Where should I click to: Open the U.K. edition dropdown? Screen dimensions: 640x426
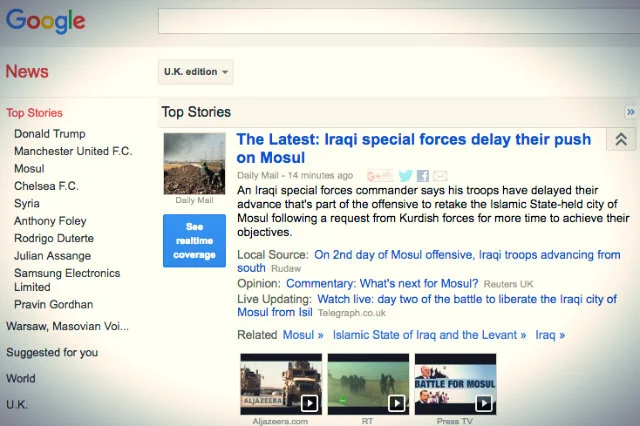pos(196,72)
